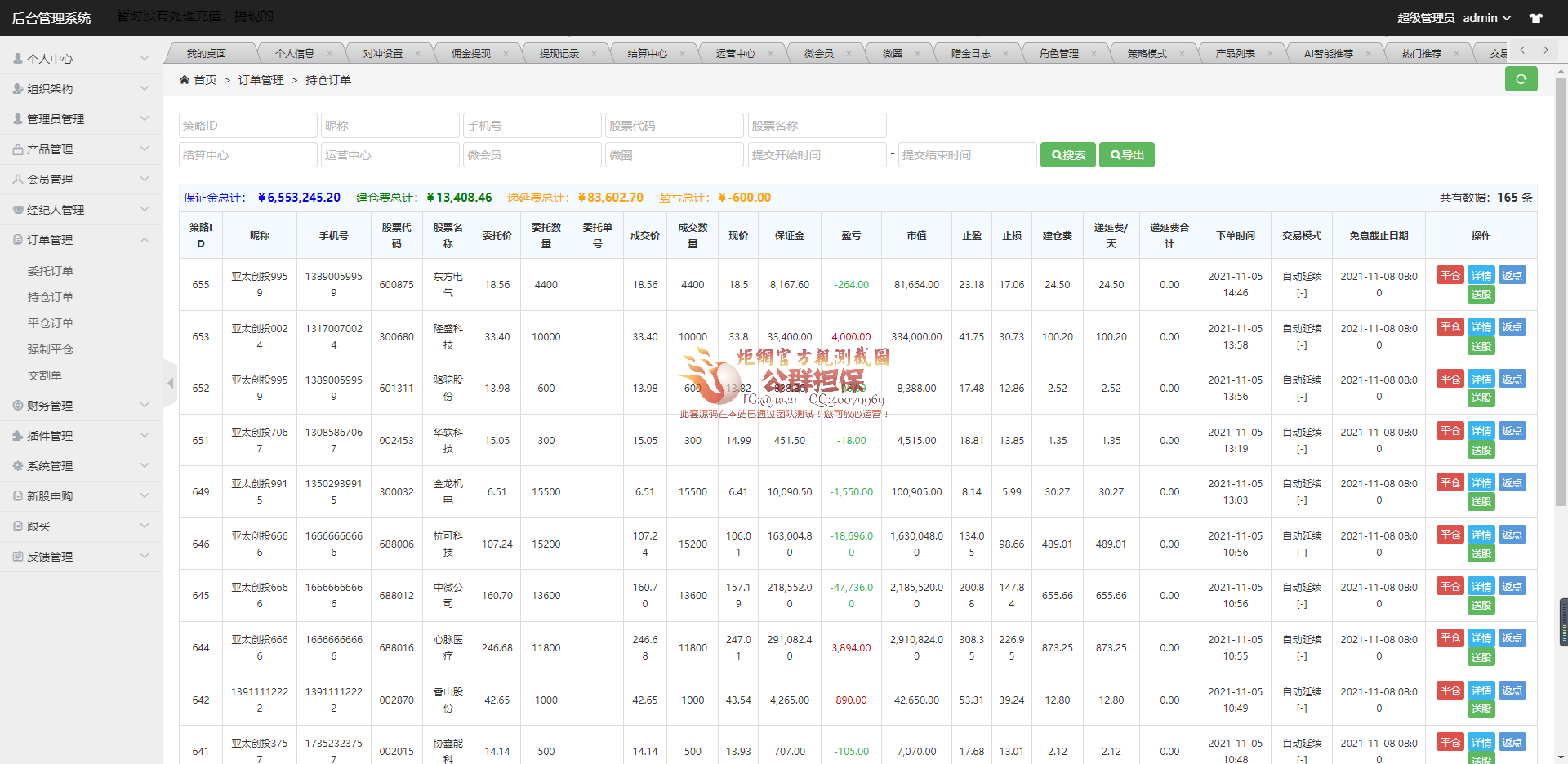Switch to the 热门推荐 tab
The width and height of the screenshot is (1568, 764).
[x=1422, y=53]
